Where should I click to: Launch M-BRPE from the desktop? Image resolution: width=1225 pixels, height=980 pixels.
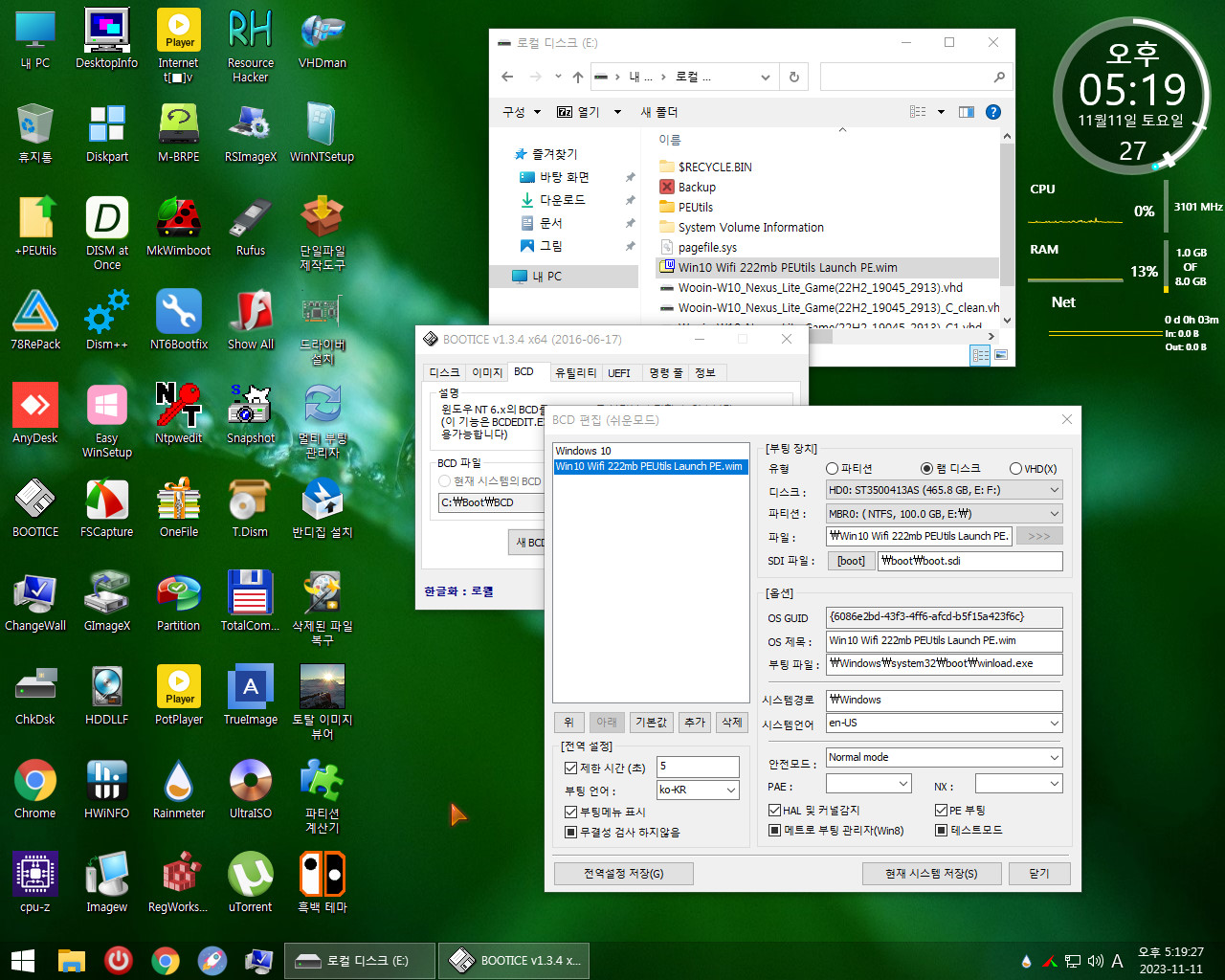(x=179, y=134)
